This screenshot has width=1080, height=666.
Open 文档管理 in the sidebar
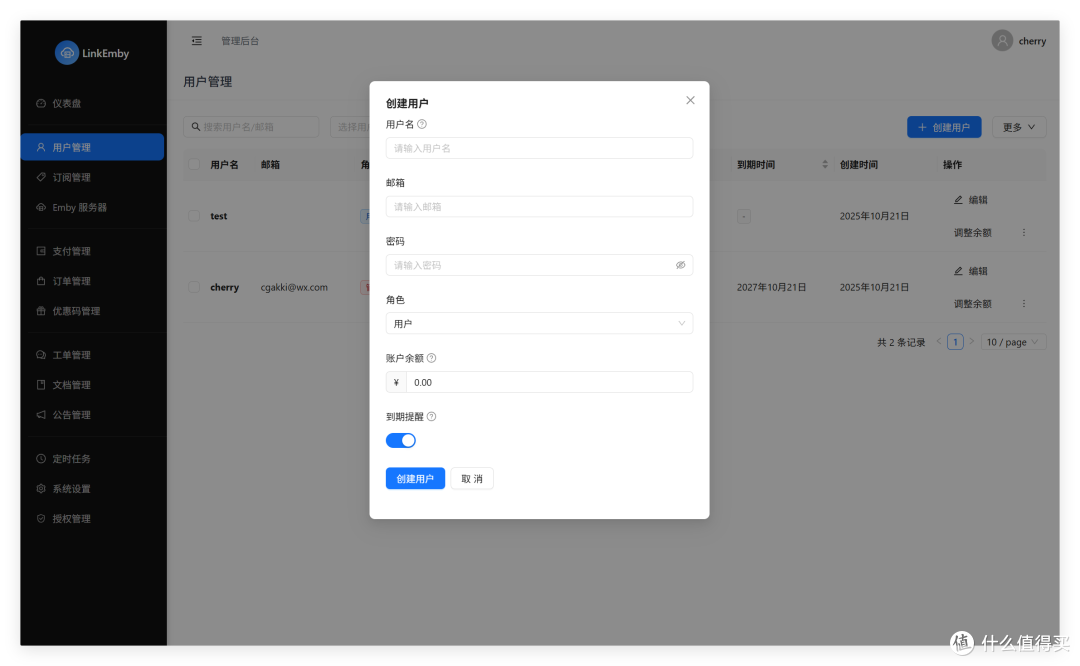click(x=92, y=385)
